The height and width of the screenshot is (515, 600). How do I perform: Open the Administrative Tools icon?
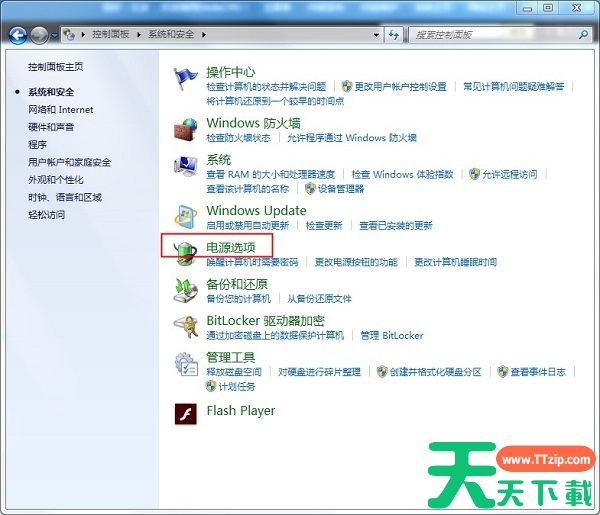point(186,364)
